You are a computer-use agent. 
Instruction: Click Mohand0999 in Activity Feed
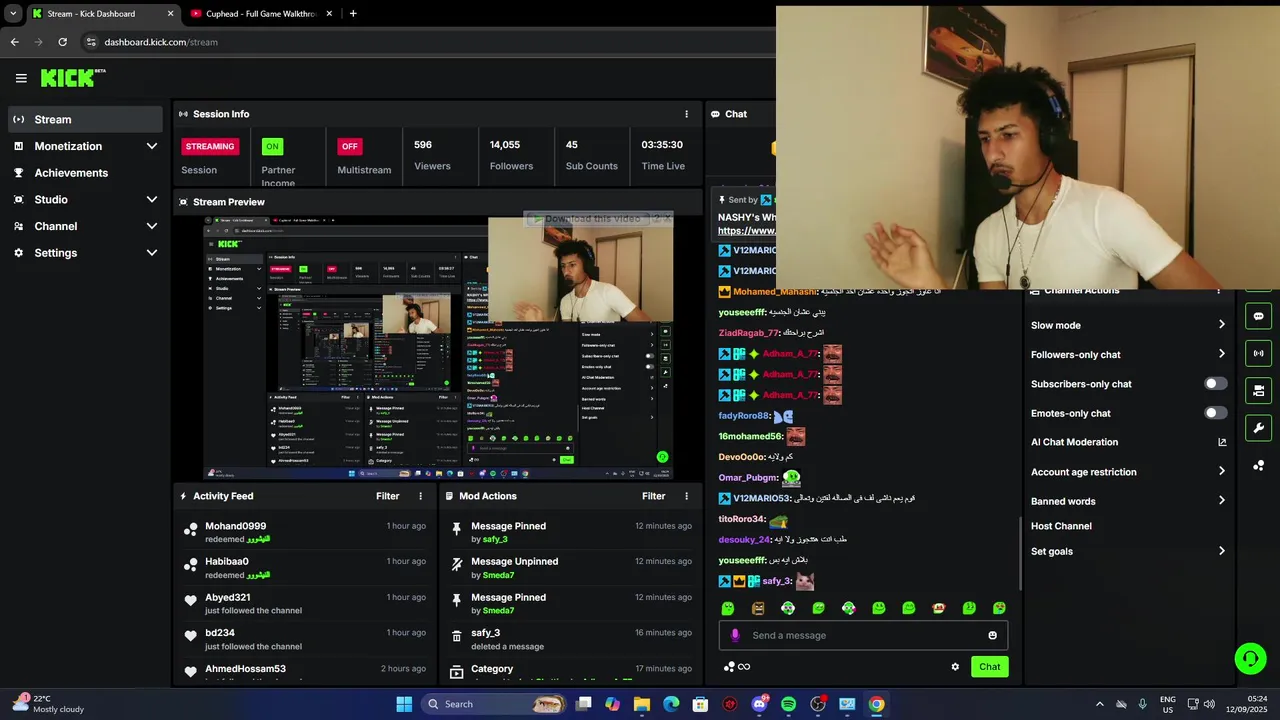click(236, 526)
